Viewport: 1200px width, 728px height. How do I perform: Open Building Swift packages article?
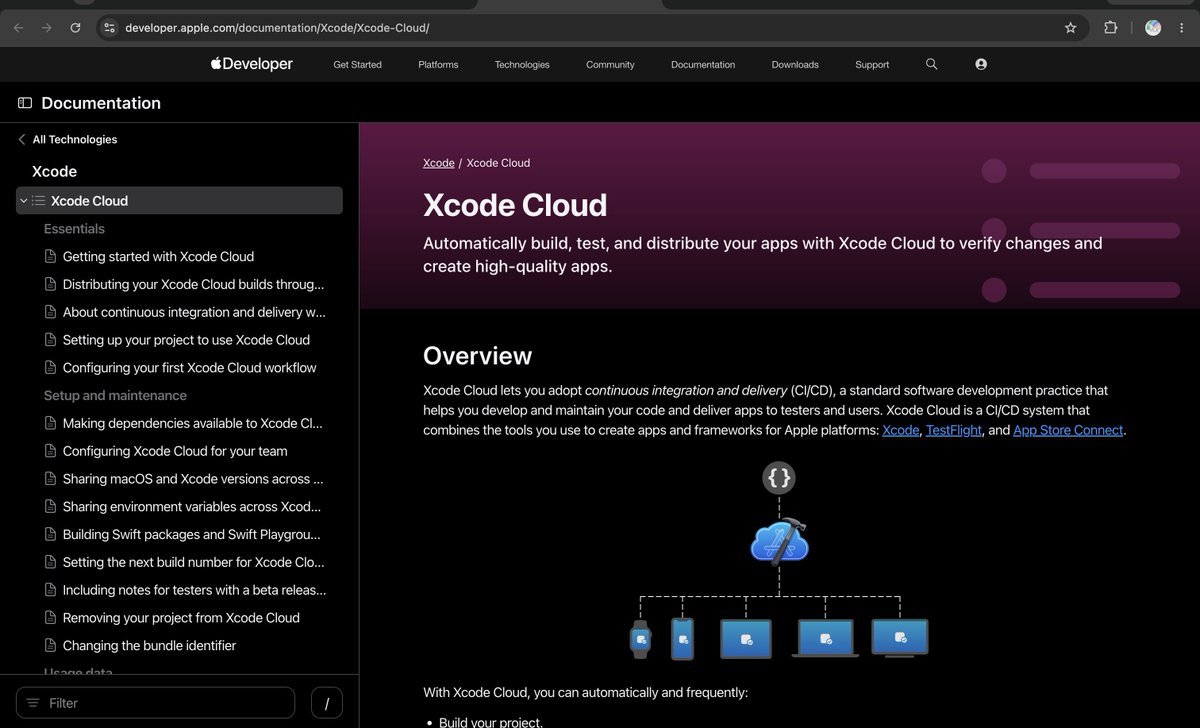(x=192, y=535)
